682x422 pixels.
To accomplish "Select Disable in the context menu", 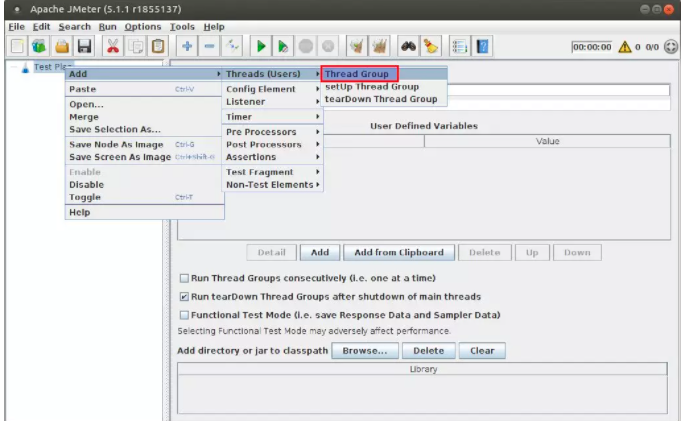I will [x=144, y=185].
